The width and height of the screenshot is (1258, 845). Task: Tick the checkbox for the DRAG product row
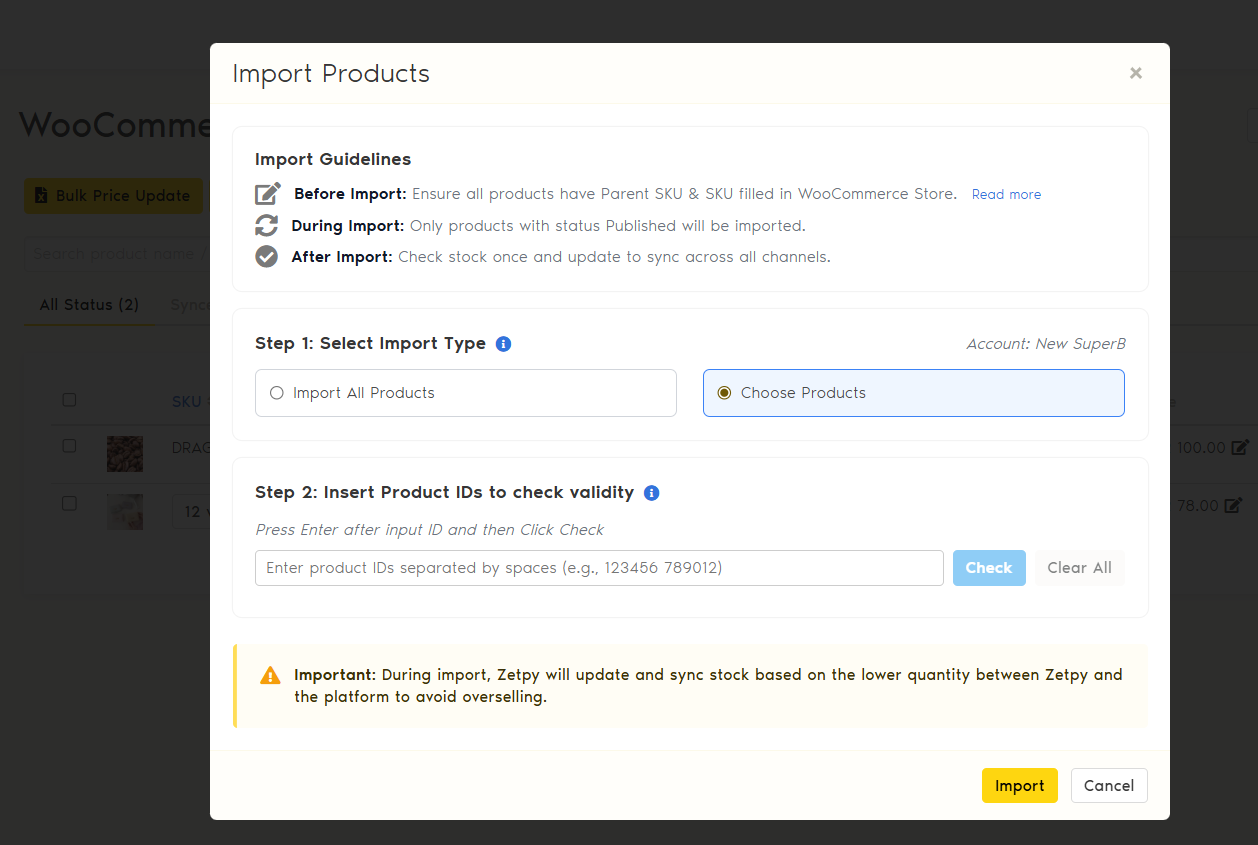tap(69, 446)
